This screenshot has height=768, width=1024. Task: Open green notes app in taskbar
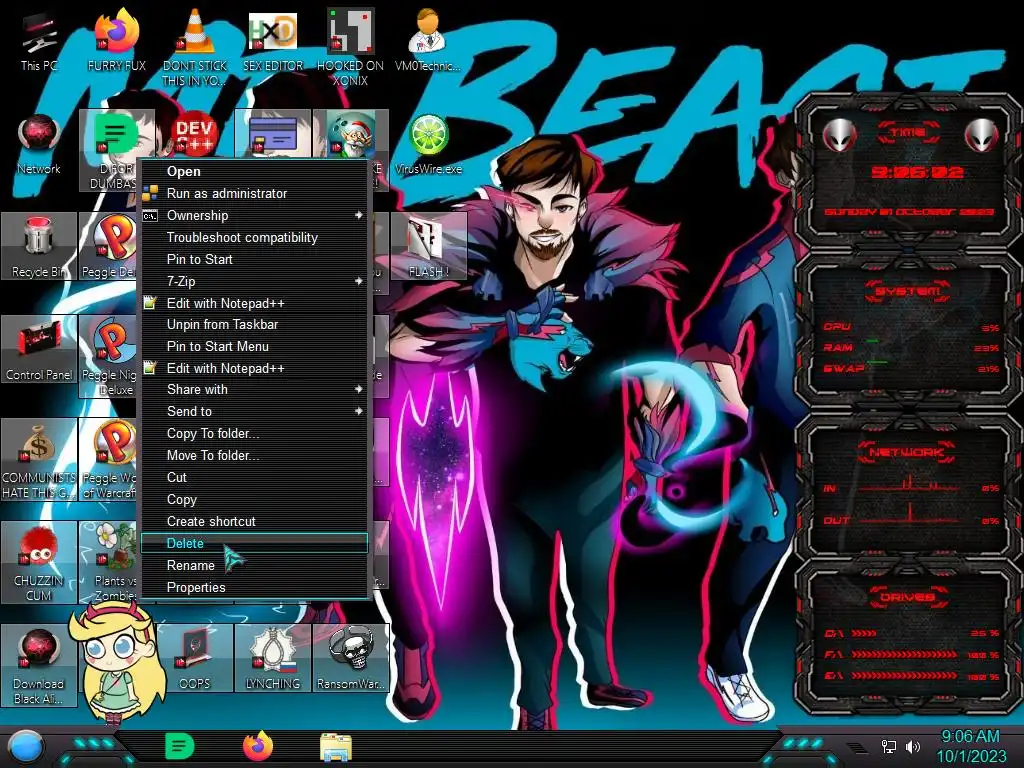click(x=180, y=746)
